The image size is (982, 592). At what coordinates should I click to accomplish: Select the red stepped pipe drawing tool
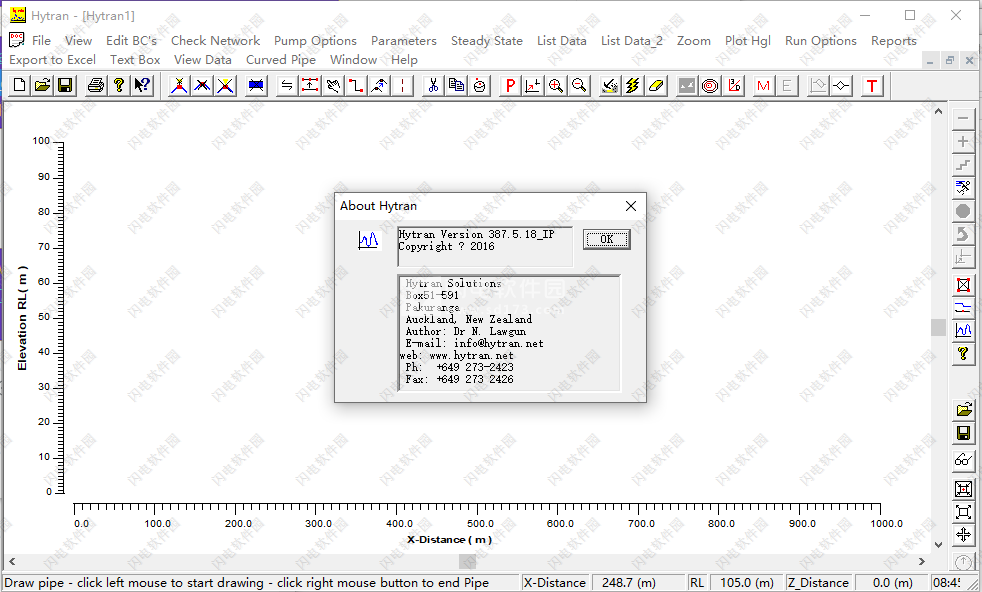point(356,85)
